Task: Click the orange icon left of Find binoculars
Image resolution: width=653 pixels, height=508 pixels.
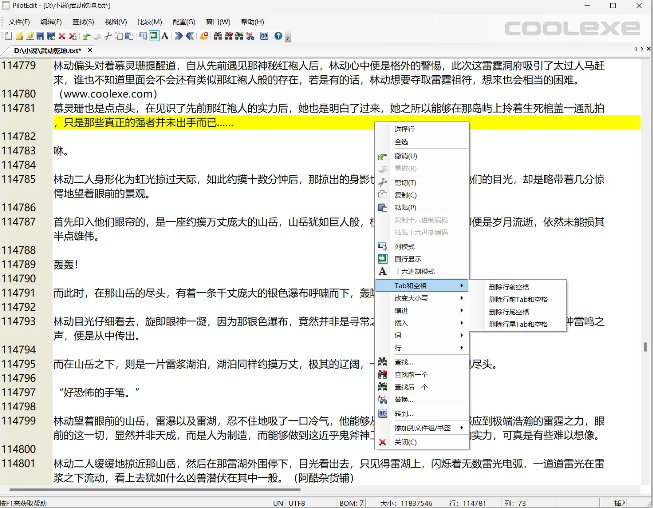Action: (204, 36)
